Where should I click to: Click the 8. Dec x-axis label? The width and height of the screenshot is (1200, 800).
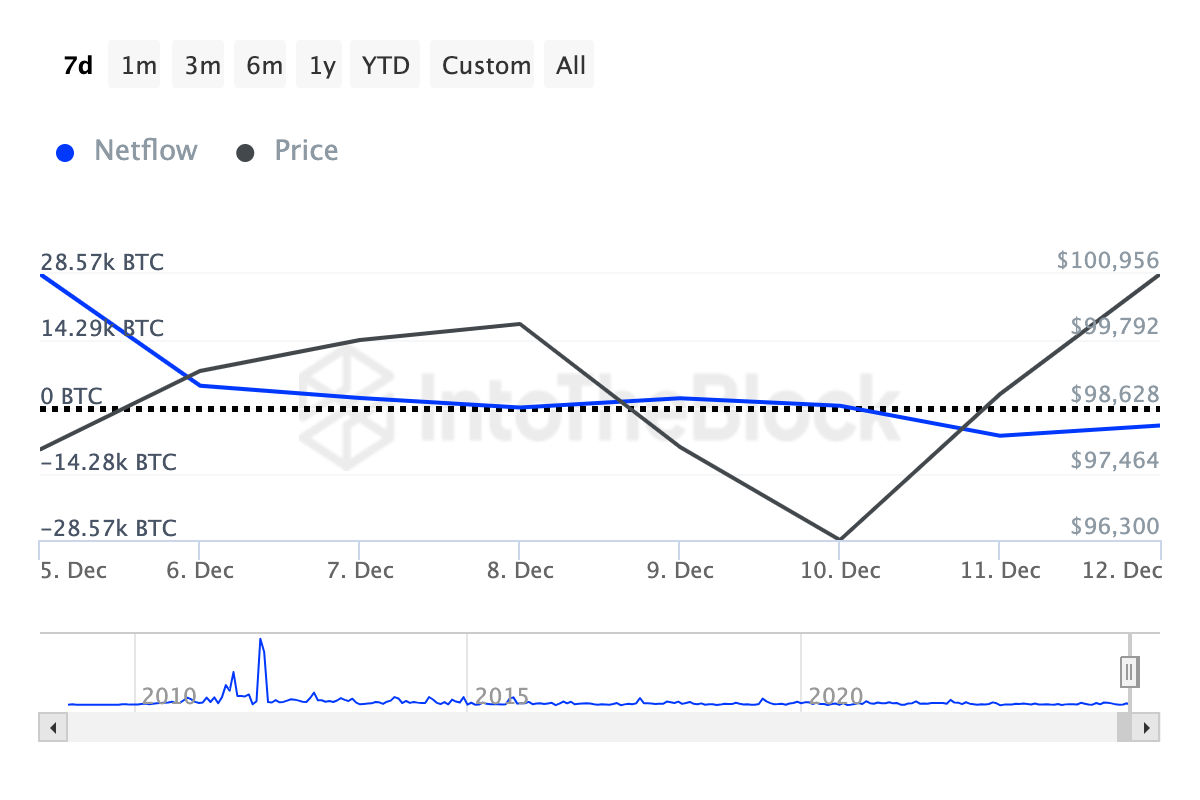tap(520, 570)
